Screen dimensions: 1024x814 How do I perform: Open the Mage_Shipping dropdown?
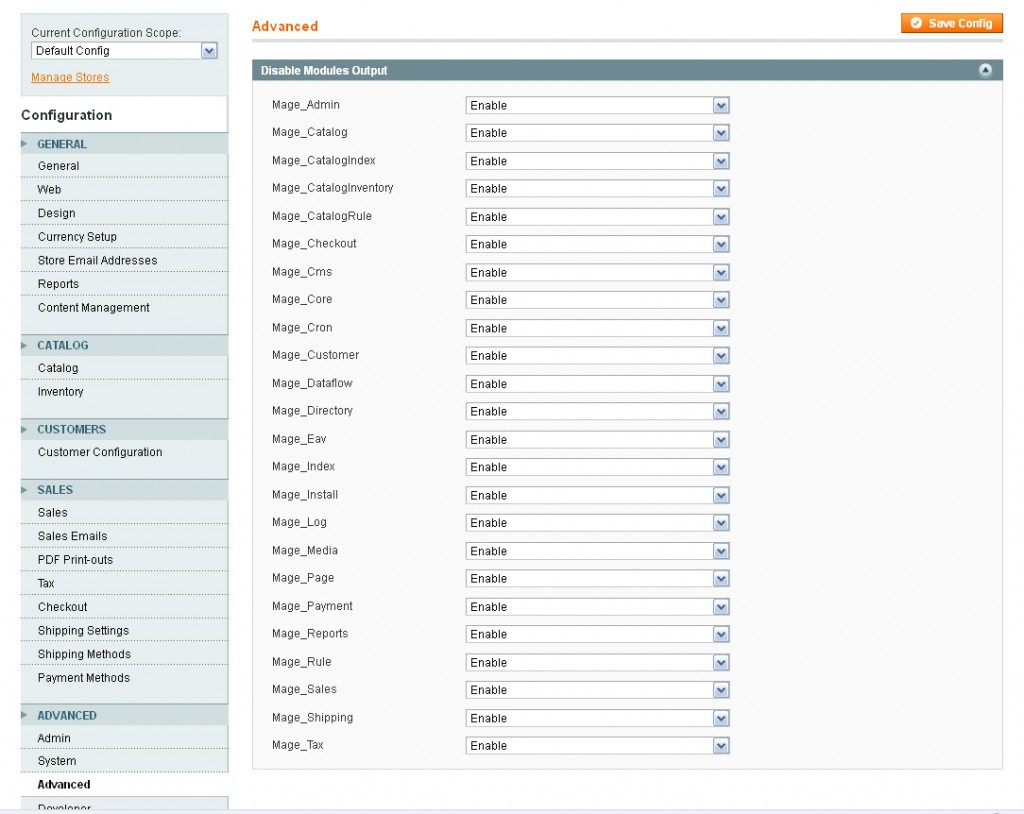[597, 718]
